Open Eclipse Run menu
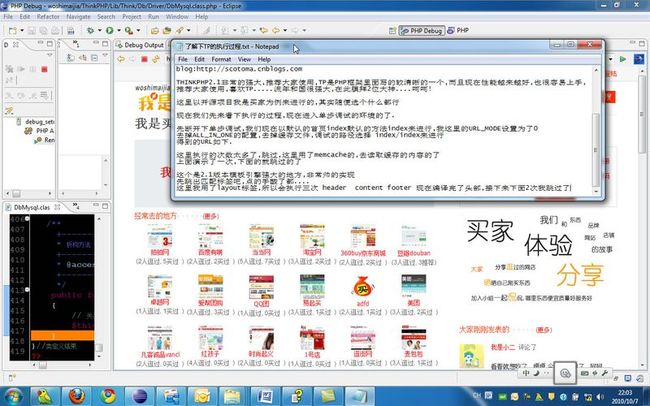This screenshot has width=650, height=406. [153, 17]
